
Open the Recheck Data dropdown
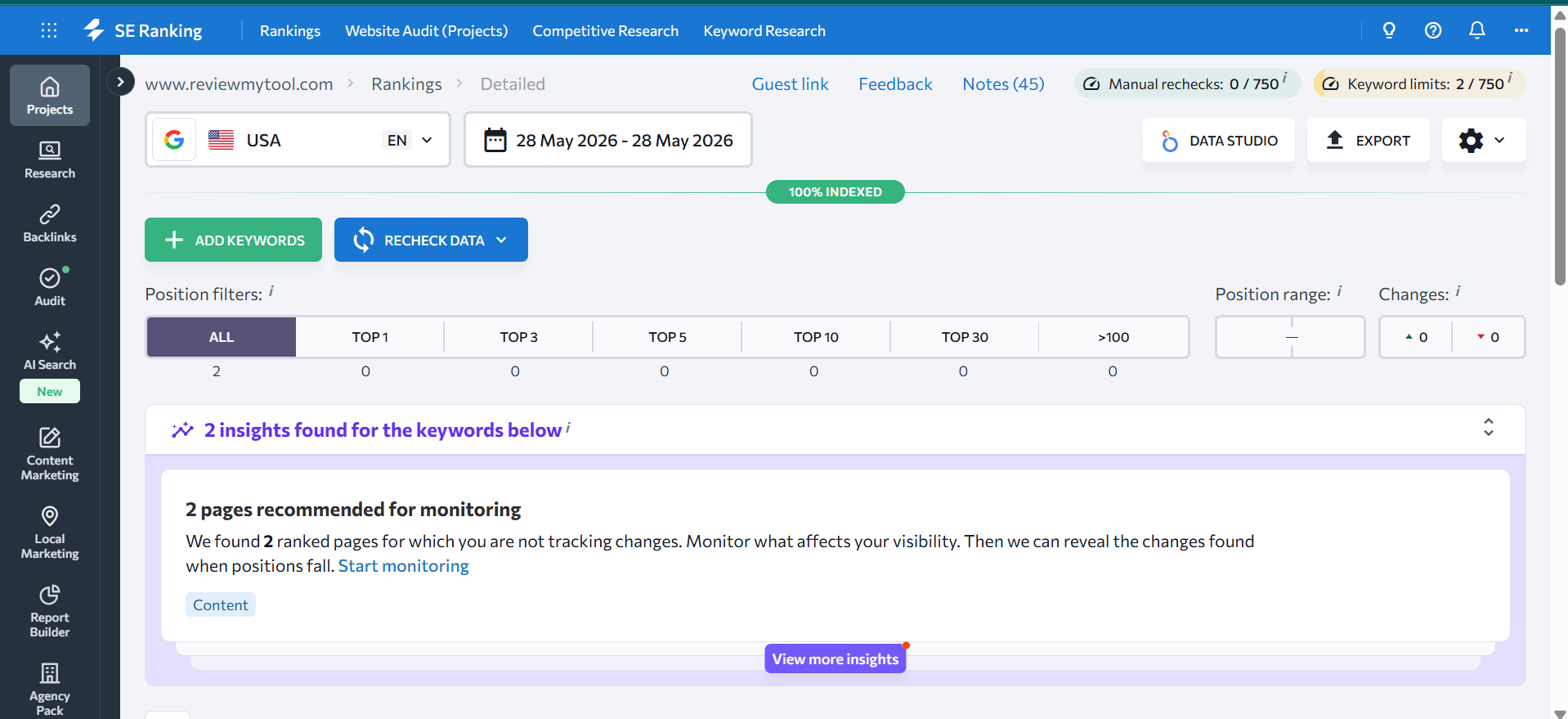(431, 240)
